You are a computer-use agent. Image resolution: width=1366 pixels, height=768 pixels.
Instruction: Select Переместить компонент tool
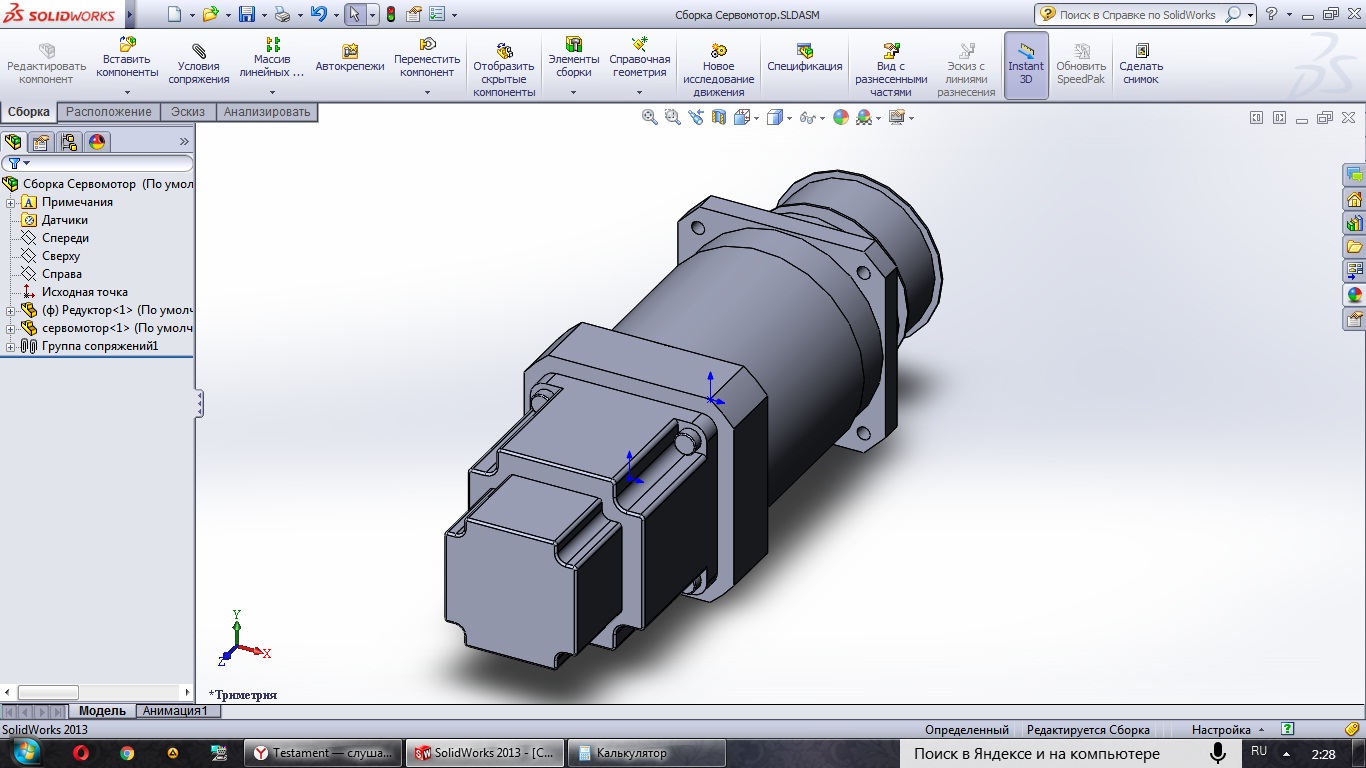(x=427, y=60)
